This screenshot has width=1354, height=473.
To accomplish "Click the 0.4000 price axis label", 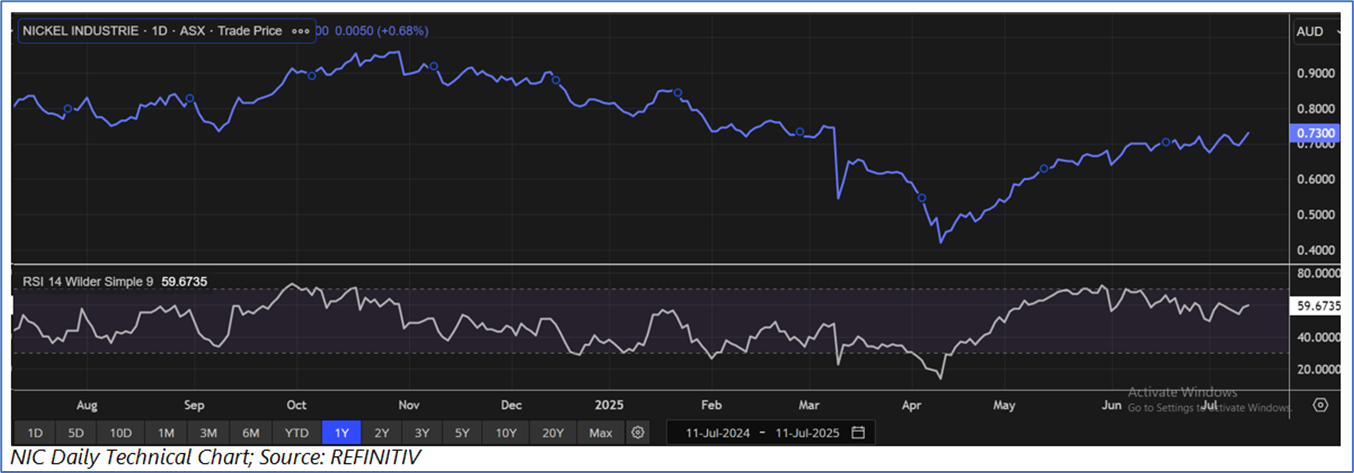I will click(x=1315, y=250).
